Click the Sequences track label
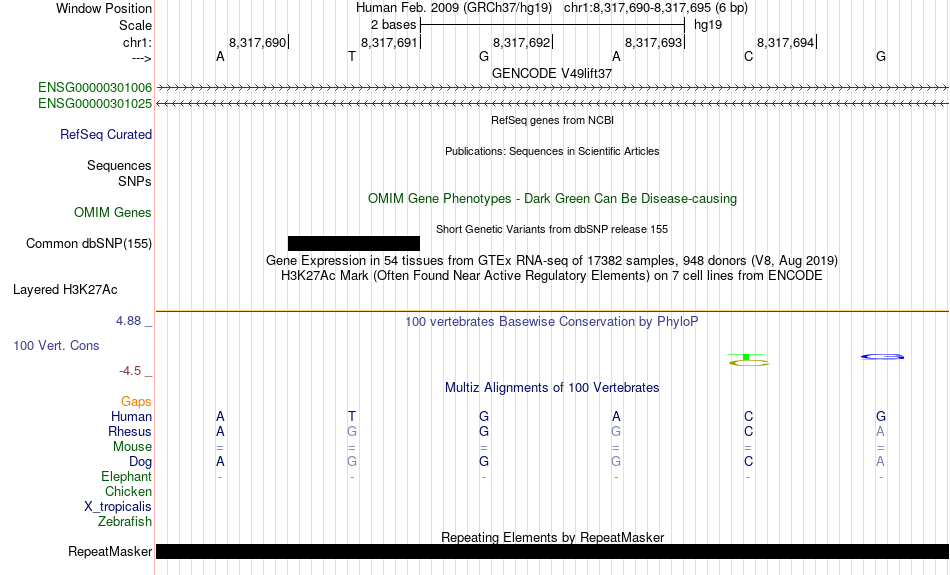The width and height of the screenshot is (950, 575). (119, 165)
